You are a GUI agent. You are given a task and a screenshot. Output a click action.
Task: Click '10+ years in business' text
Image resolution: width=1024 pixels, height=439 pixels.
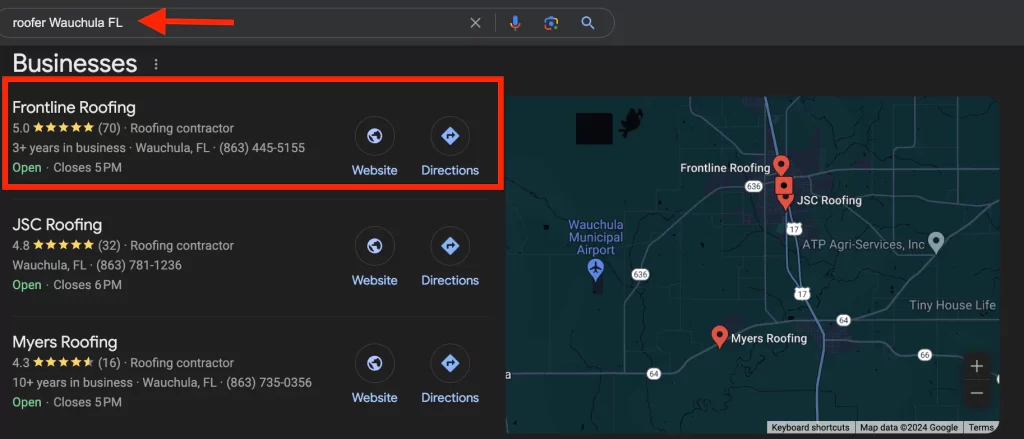coord(72,383)
